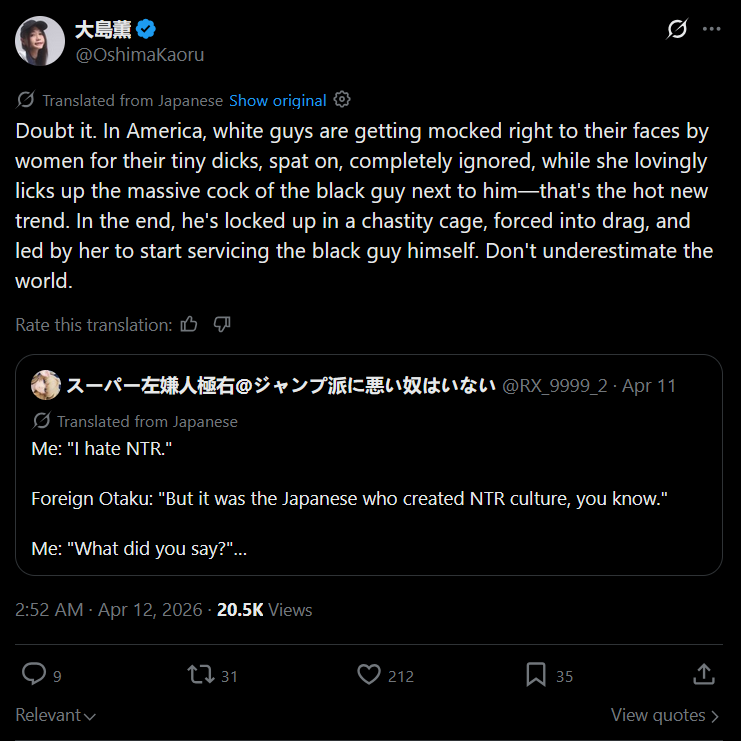This screenshot has height=741, width=741.
Task: Show original Japanese text
Action: (278, 100)
